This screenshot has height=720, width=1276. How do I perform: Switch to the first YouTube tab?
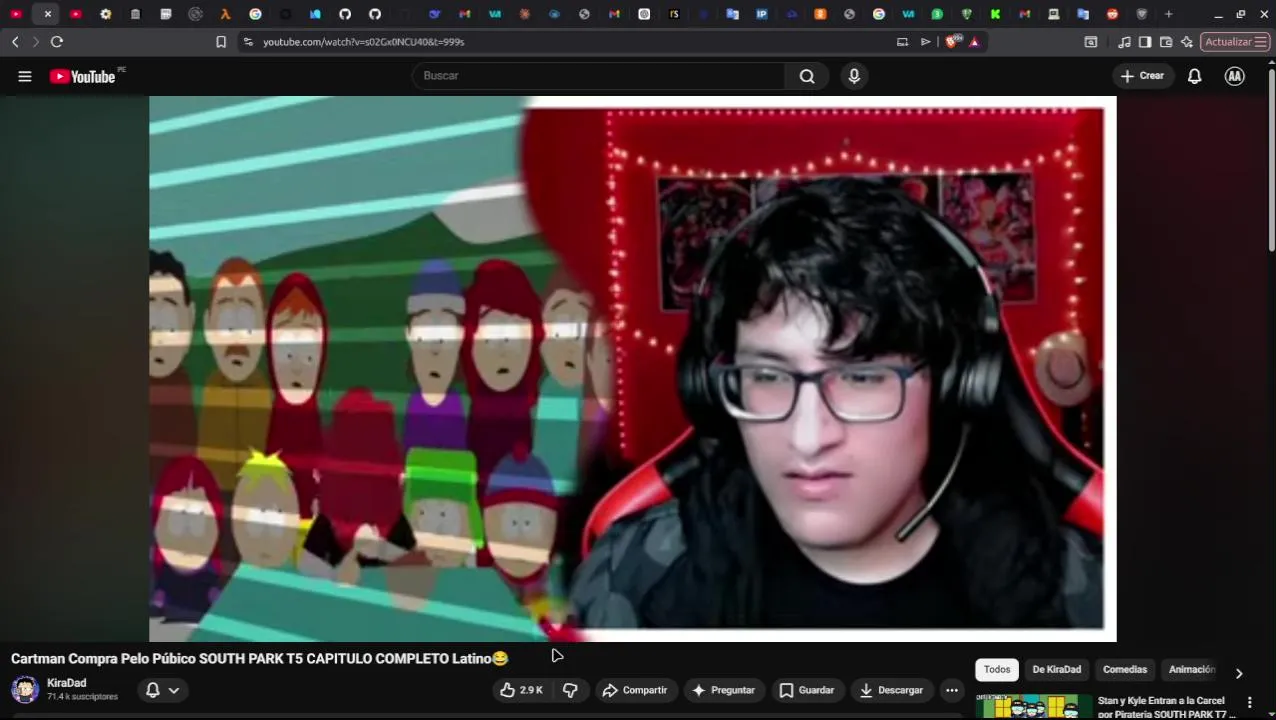coord(15,14)
